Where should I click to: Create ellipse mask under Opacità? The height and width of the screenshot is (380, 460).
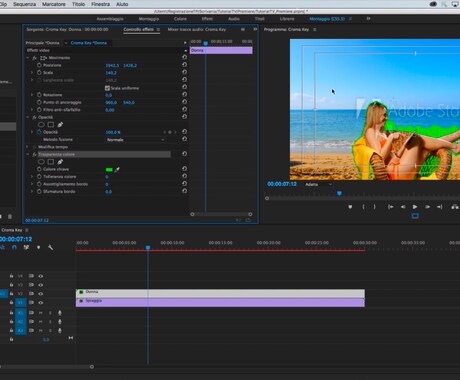(41, 125)
